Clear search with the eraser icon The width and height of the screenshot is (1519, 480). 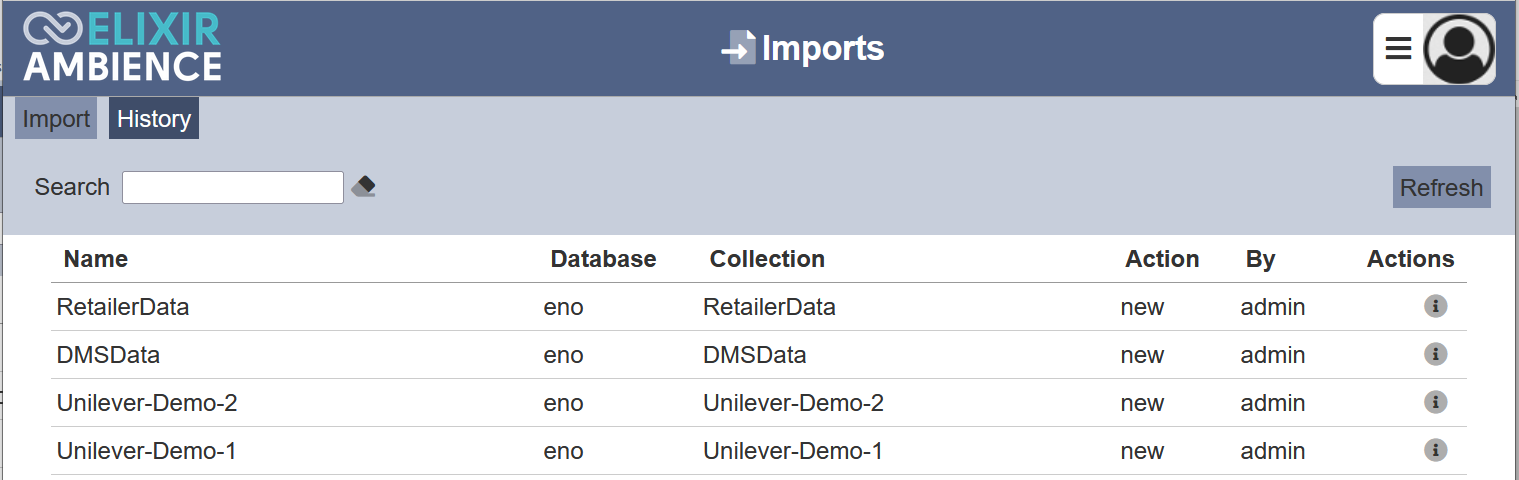click(363, 187)
